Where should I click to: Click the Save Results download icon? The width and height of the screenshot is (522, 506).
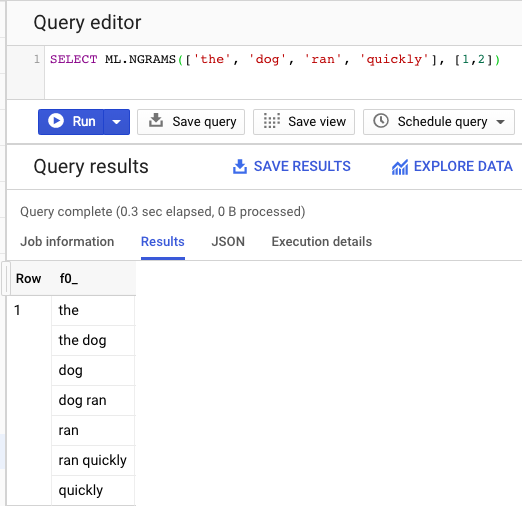point(240,167)
